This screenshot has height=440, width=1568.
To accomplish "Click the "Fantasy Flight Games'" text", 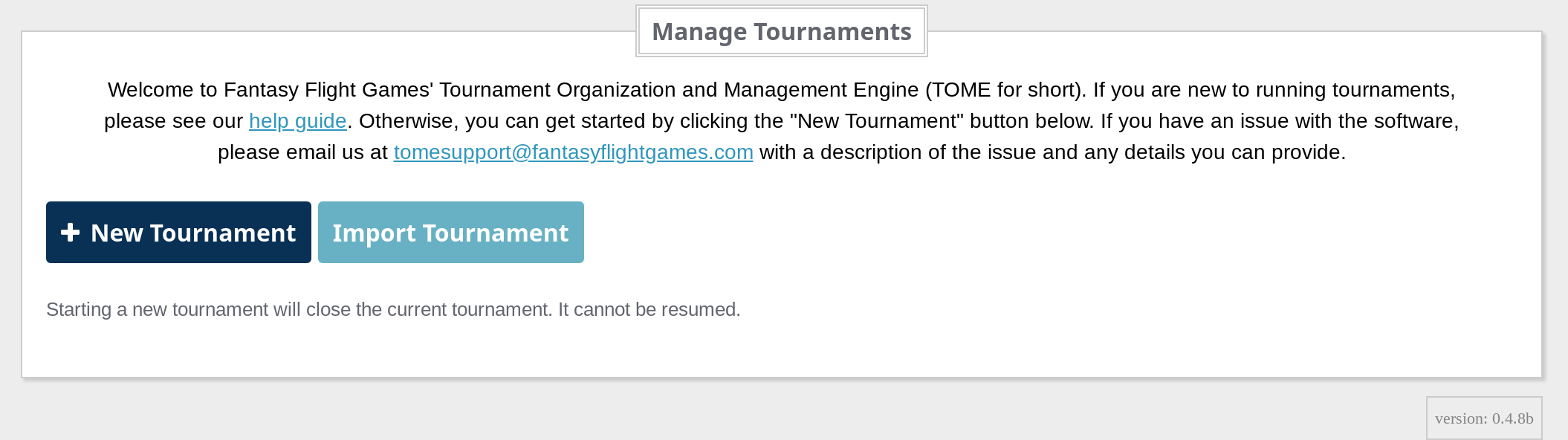I will pyautogui.click(x=328, y=90).
